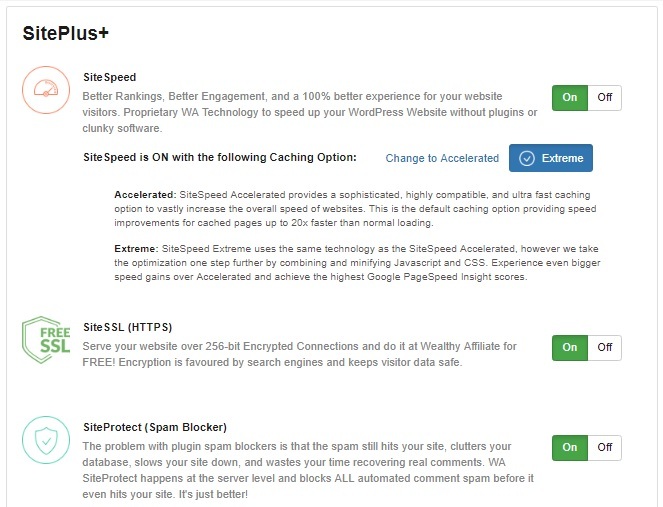Enable SiteProtect with On
Screen dimensions: 663x507
click(570, 447)
